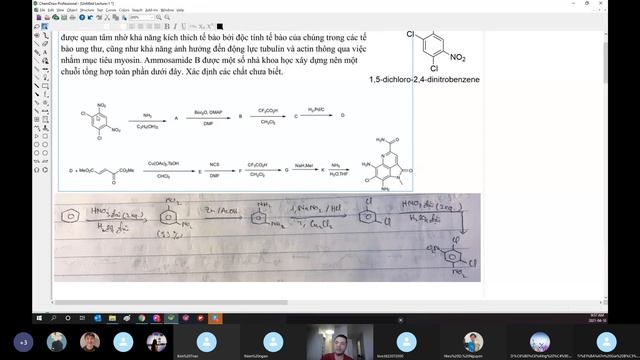Click the New Document toolbar icon
Viewport: 640px width, 360px height.
(x=39, y=18)
